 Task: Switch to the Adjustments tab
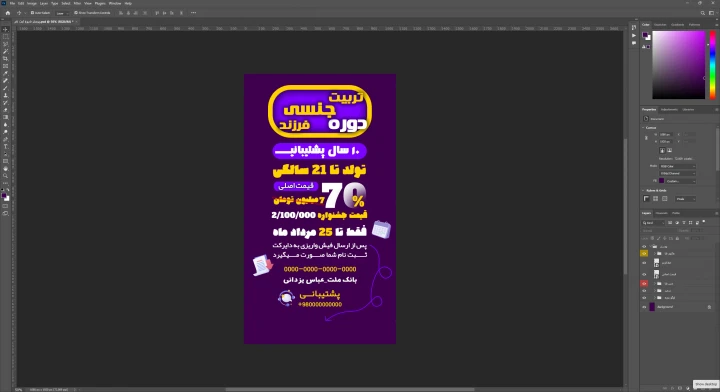pos(669,110)
